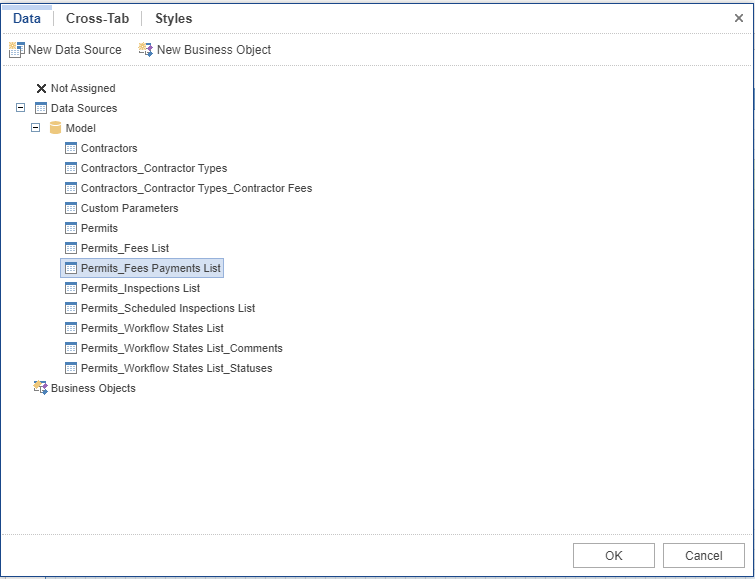Screen dimensions: 755x579
Task: Click the X icon beside Not Assigned
Action: tap(41, 88)
